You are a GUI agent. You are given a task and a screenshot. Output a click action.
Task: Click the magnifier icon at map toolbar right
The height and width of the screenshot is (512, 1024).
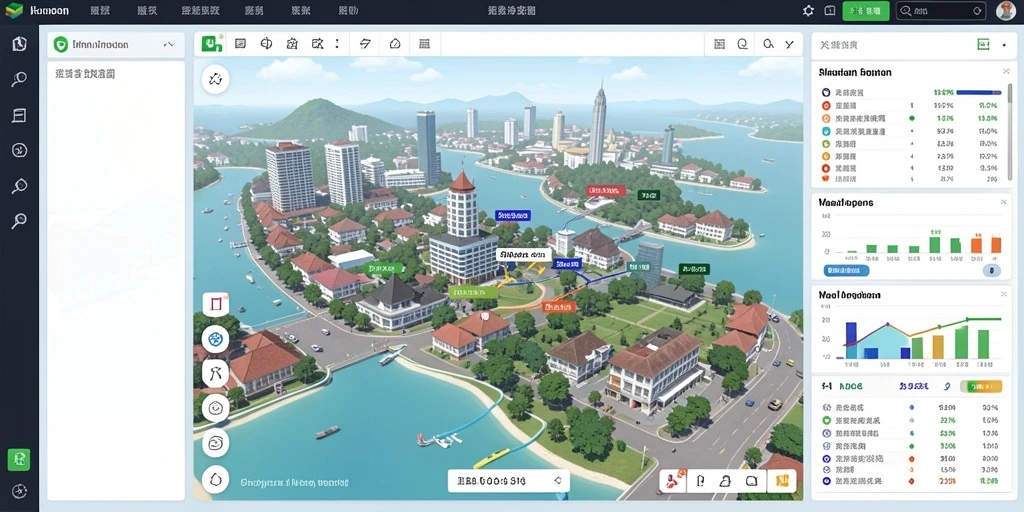(768, 44)
